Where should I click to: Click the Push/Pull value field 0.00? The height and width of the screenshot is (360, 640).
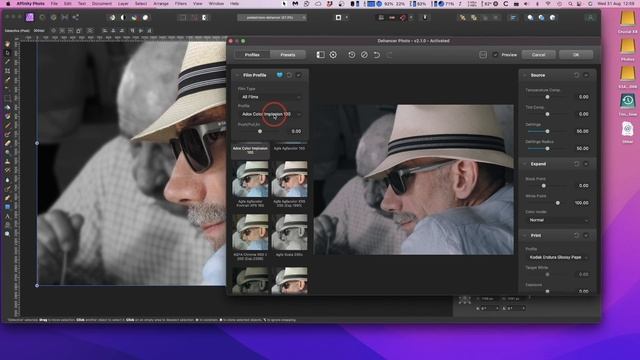(x=296, y=131)
